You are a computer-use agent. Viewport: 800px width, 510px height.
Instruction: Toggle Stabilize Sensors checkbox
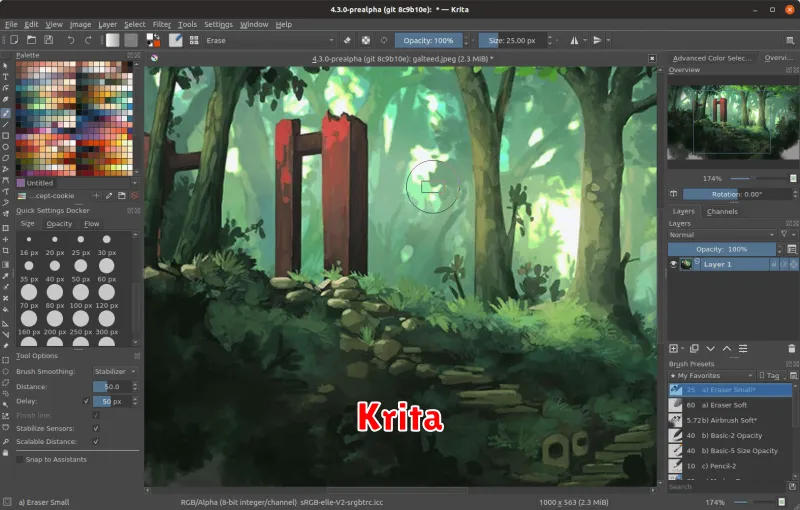pyautogui.click(x=95, y=428)
